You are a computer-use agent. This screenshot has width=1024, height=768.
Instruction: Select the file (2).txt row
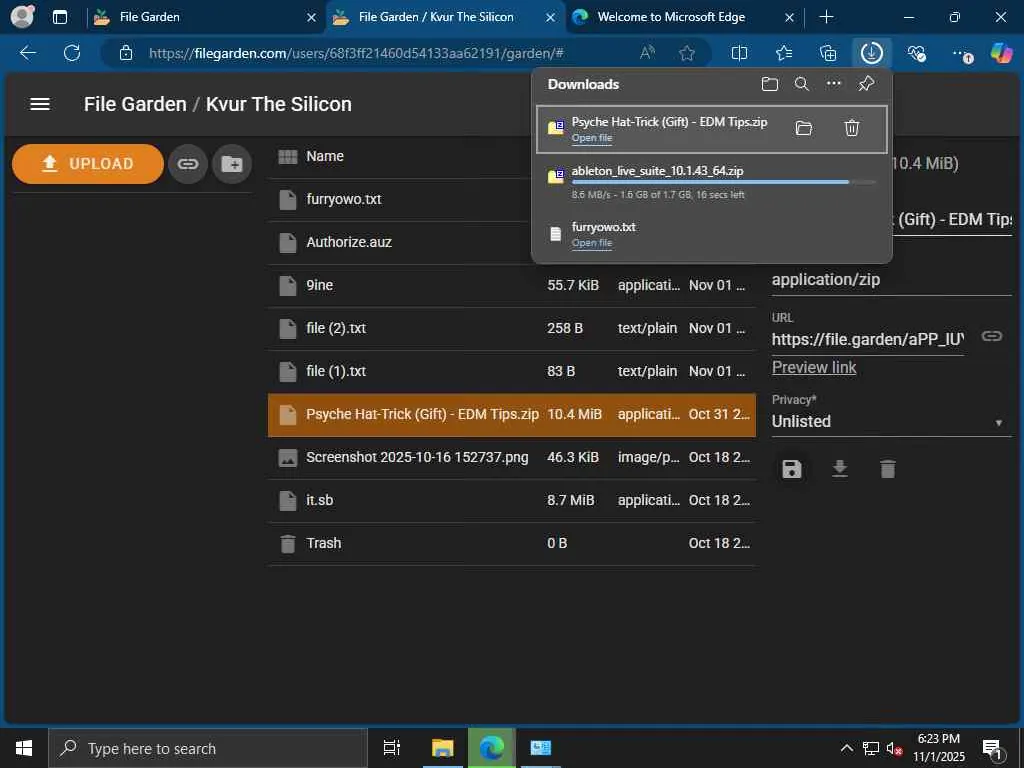tap(512, 328)
